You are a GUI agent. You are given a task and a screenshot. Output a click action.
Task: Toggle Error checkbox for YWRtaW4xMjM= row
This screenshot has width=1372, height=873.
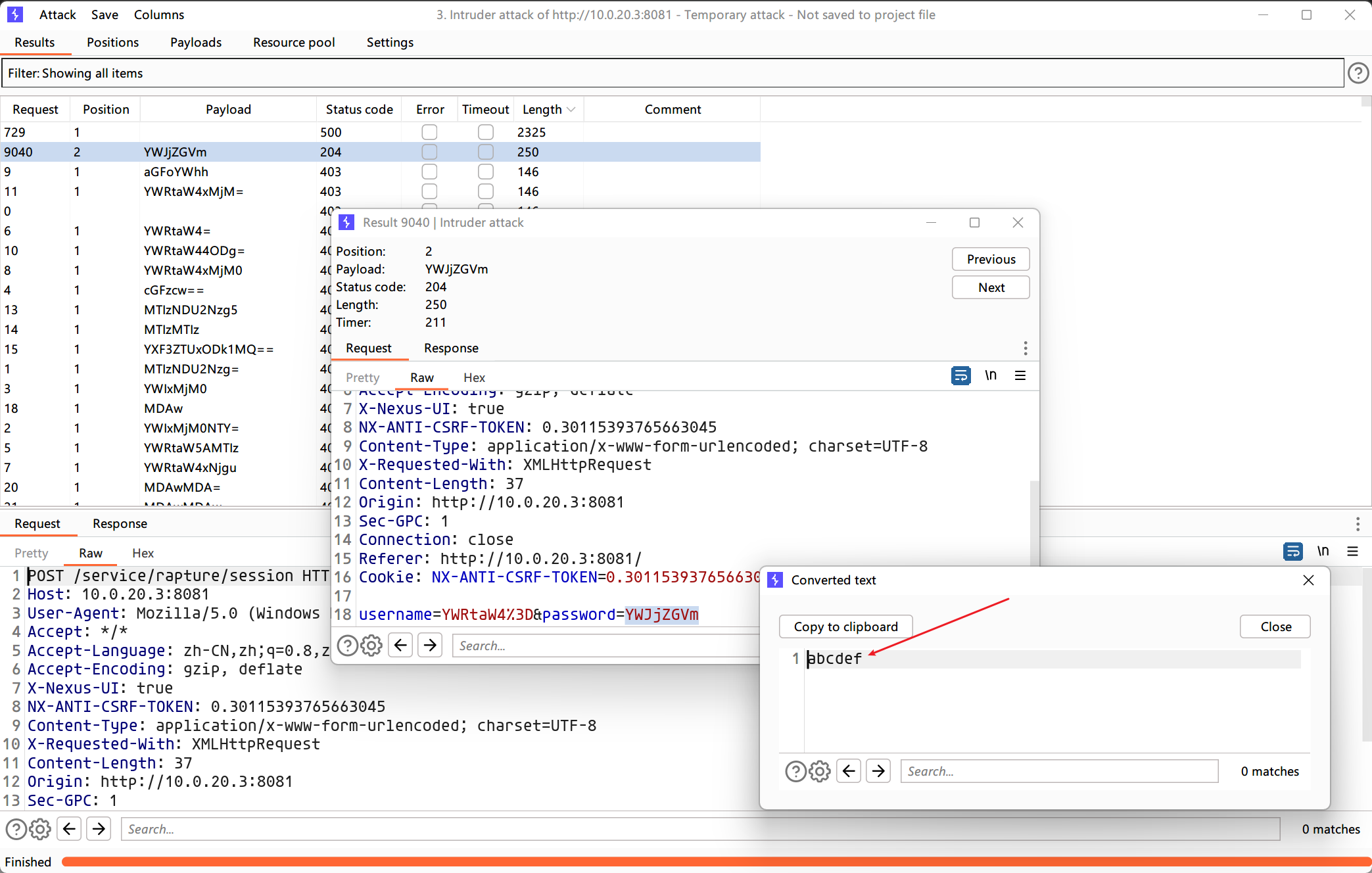point(429,191)
